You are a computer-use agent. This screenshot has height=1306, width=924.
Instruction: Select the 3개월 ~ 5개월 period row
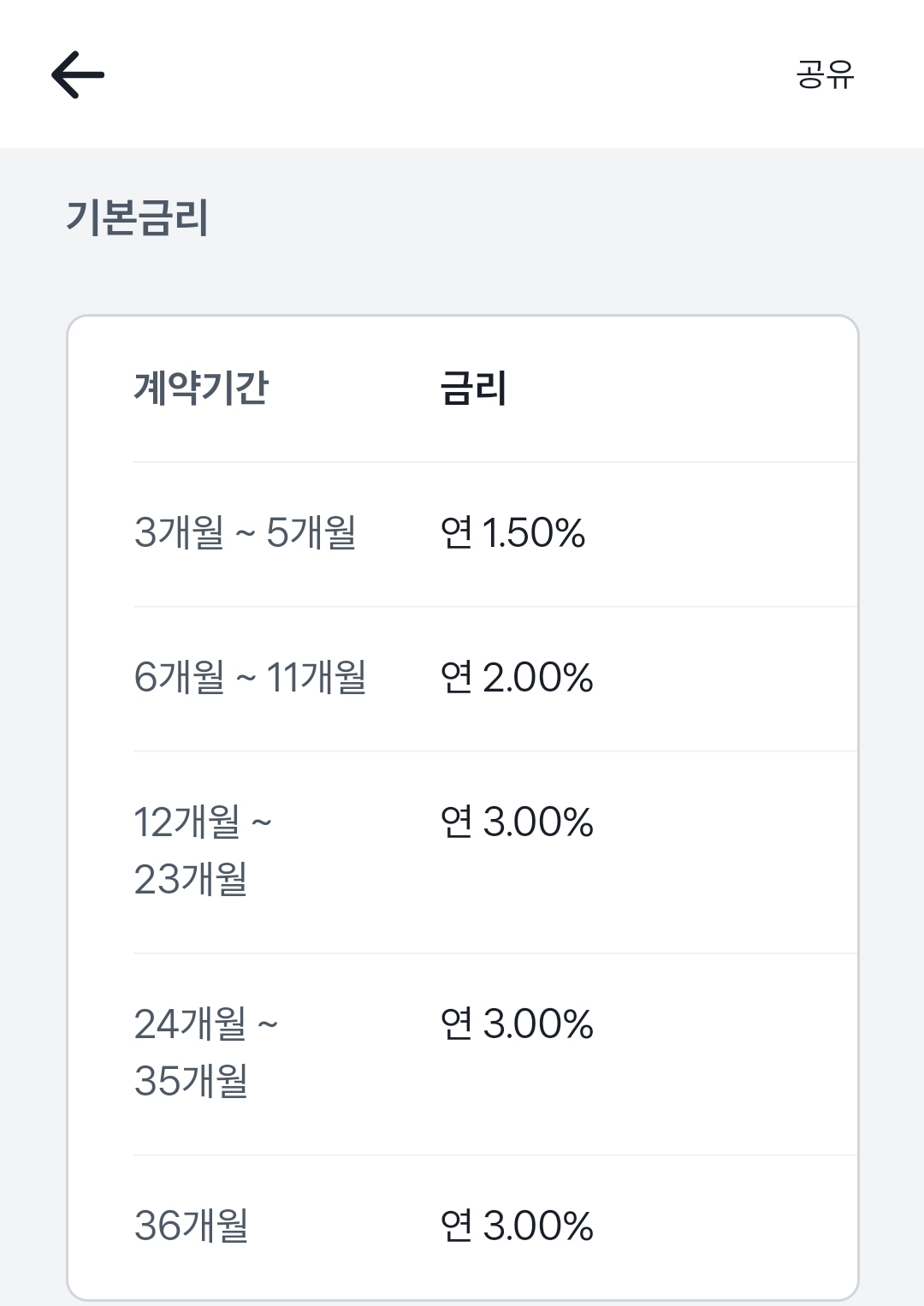495,534
